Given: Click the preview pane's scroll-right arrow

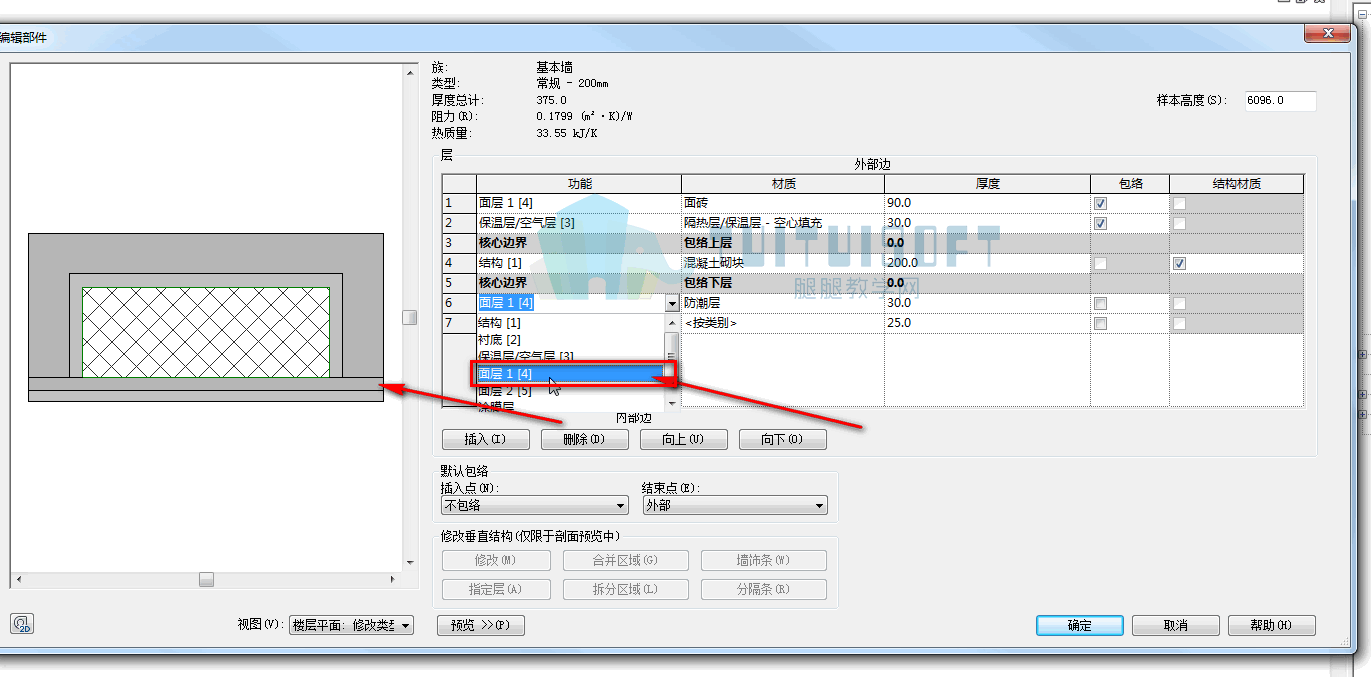Looking at the screenshot, I should tap(394, 579).
